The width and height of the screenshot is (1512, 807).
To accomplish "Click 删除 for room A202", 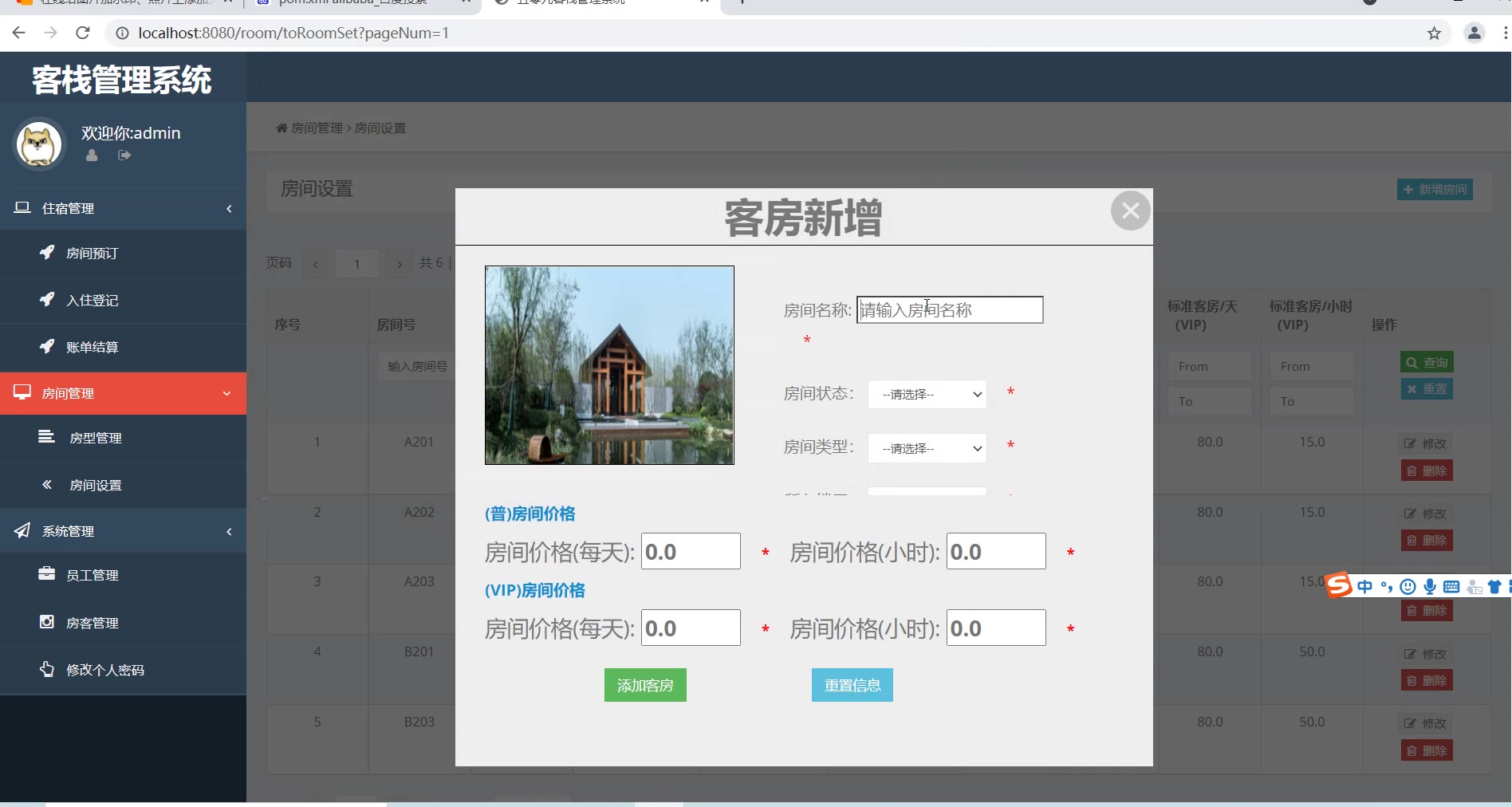I will tap(1427, 541).
